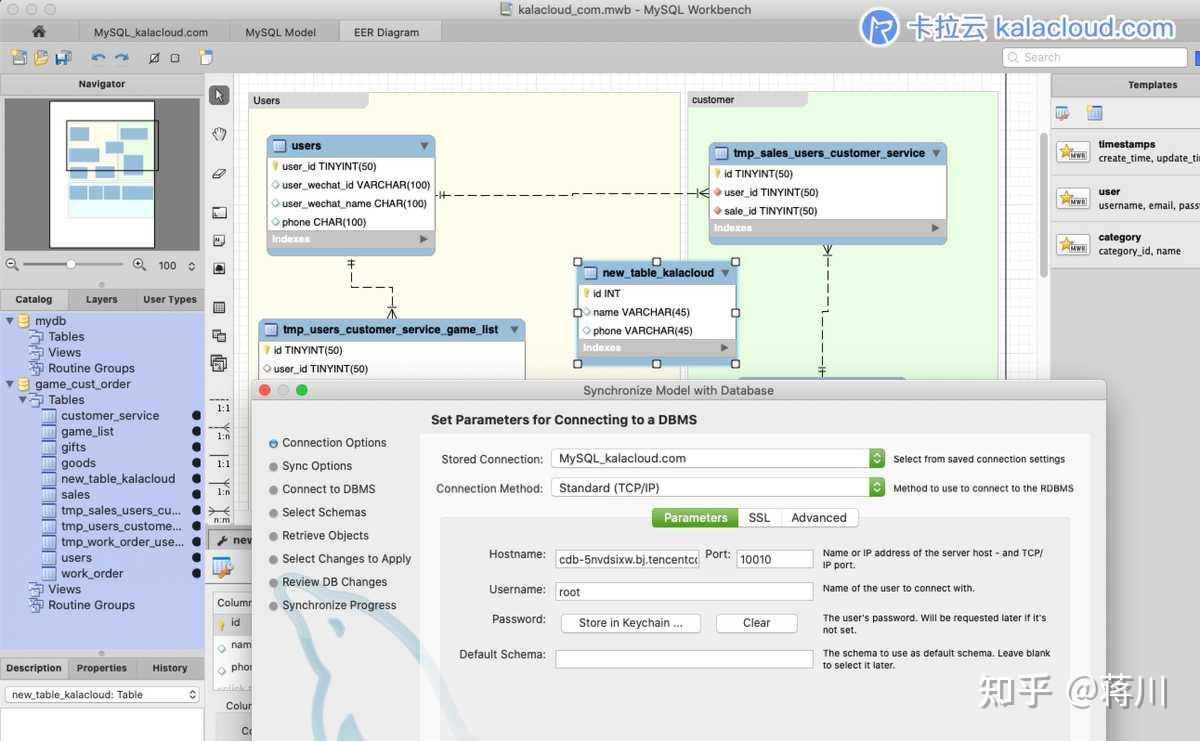Click the Navigator diagram overview thumbnail
Image resolution: width=1200 pixels, height=741 pixels.
(x=102, y=174)
